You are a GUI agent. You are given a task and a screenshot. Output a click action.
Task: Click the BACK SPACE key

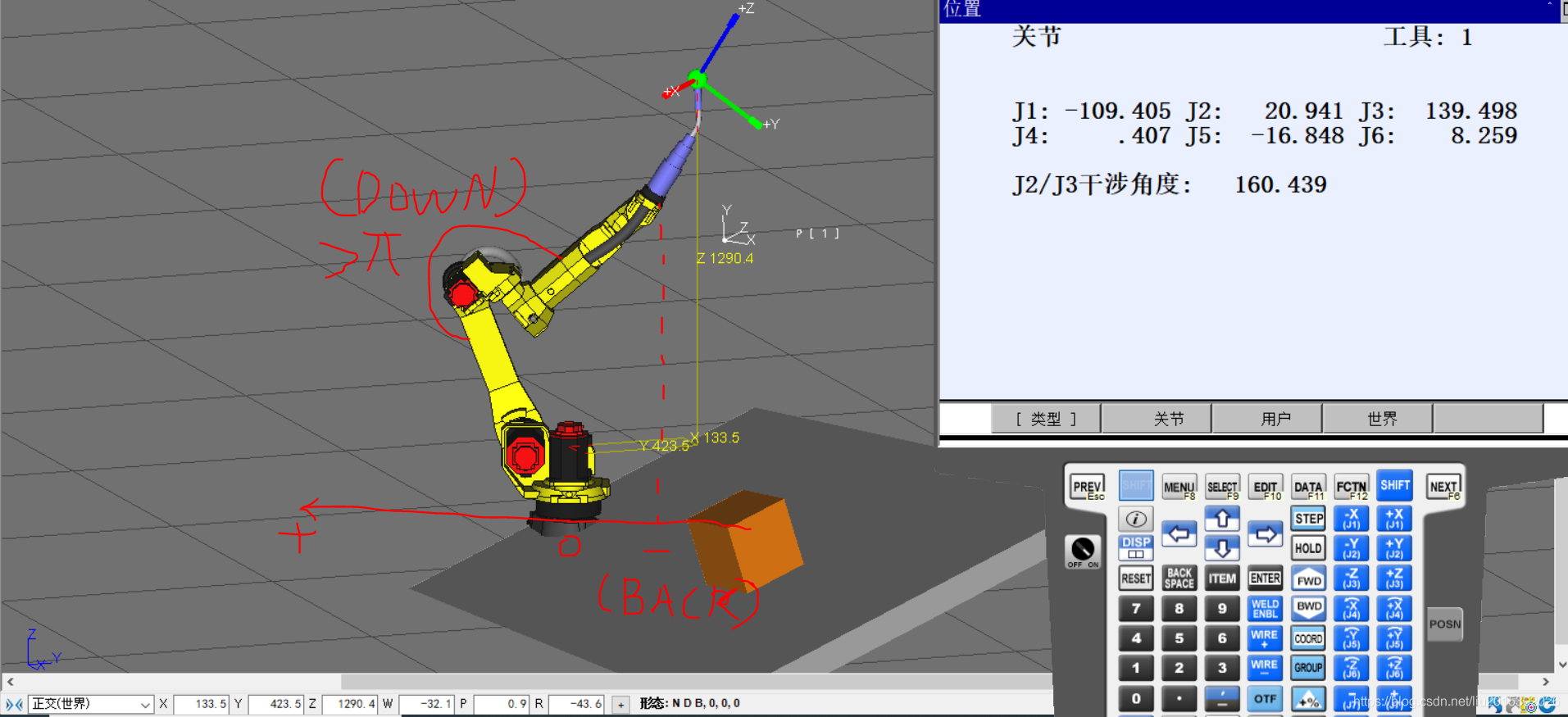[1179, 578]
